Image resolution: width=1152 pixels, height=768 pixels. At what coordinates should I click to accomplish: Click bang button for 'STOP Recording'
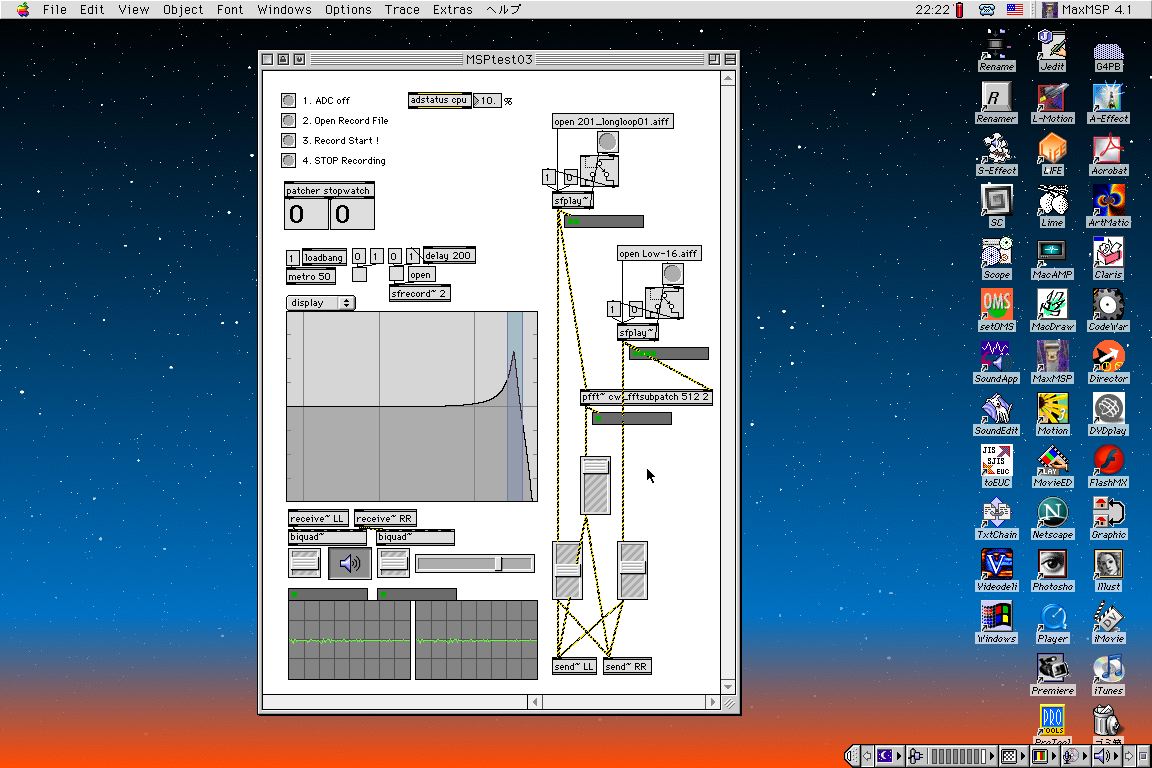(288, 160)
